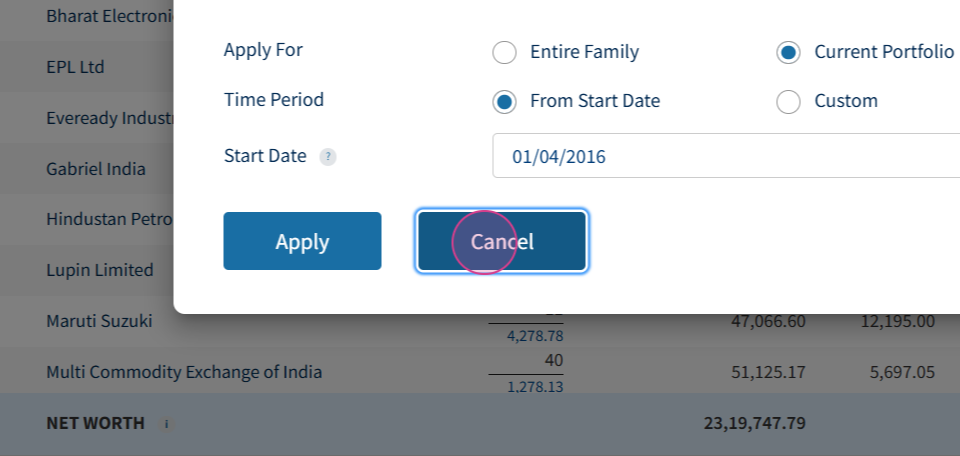
Task: Switch time period to Custom
Action: [x=789, y=101]
